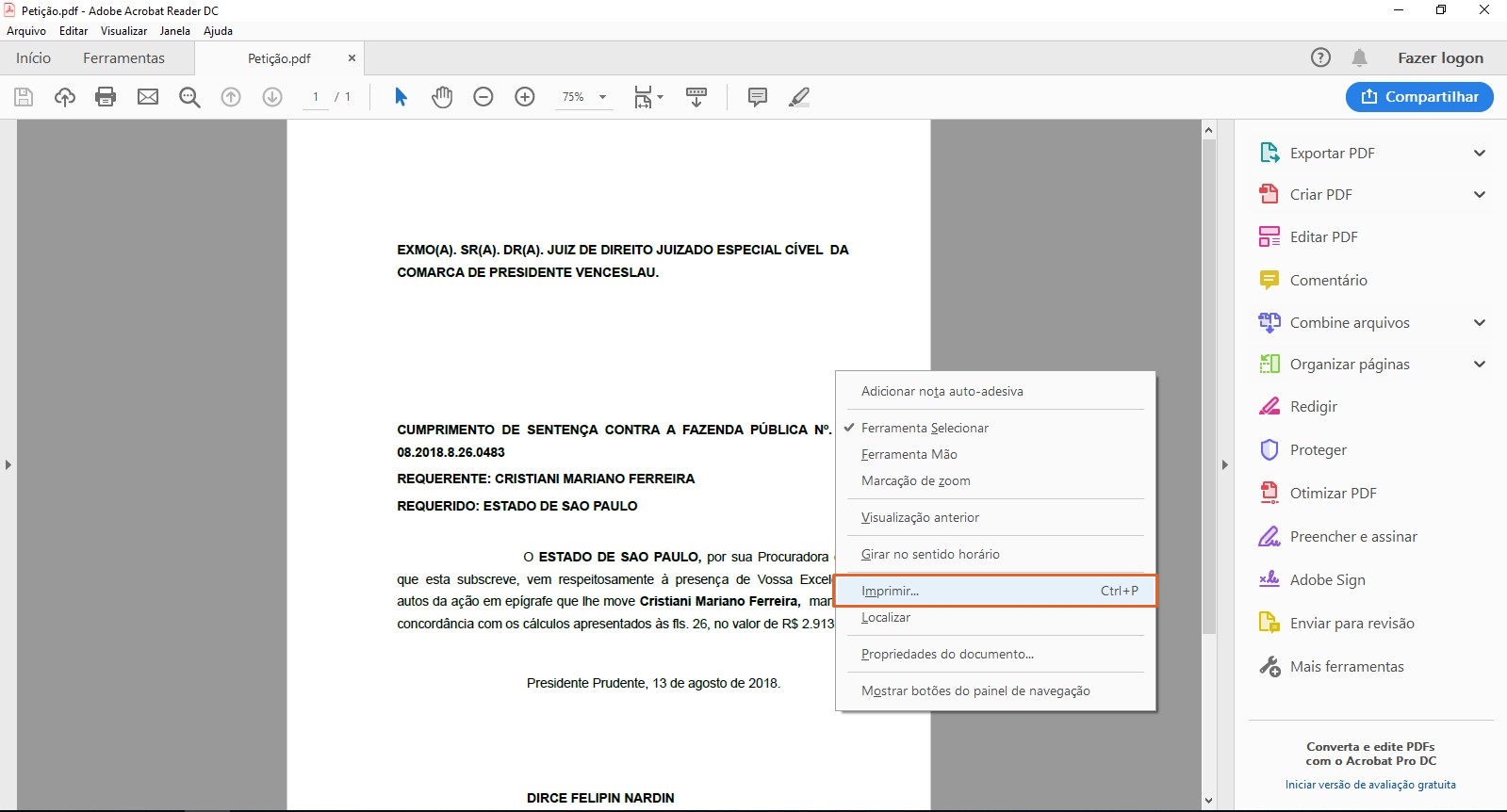
Task: Open Propriedades do documento...
Action: 995,654
